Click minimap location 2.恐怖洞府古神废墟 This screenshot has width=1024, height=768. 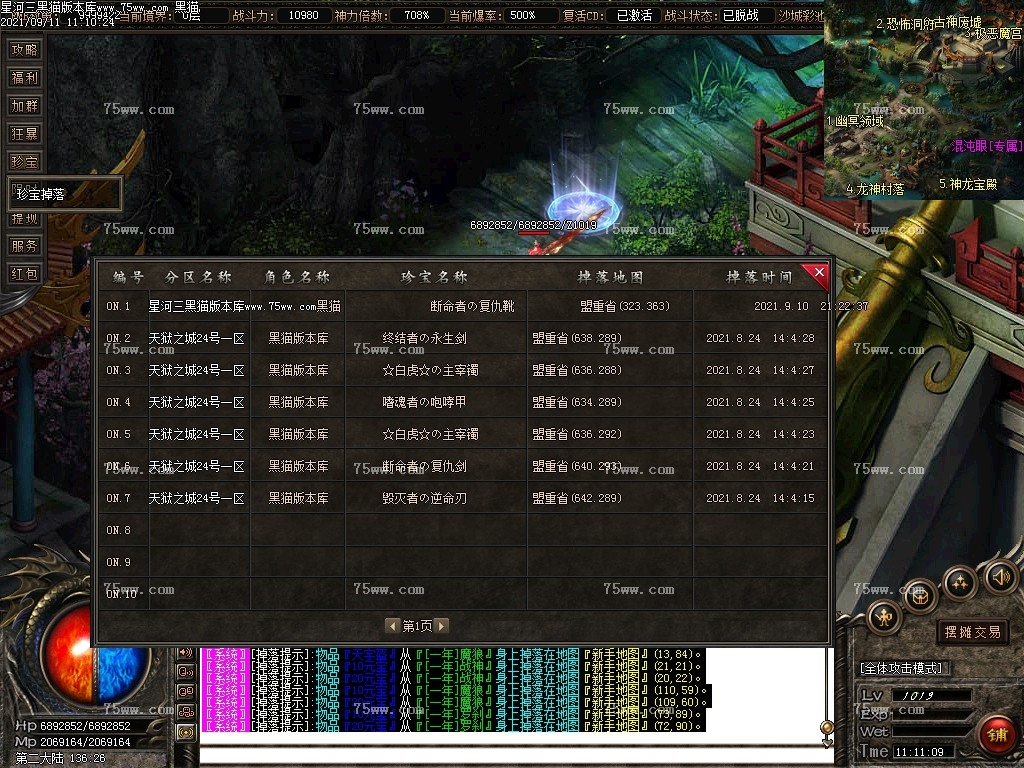coord(929,23)
